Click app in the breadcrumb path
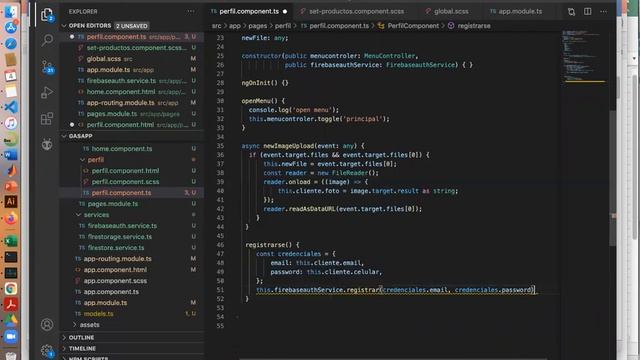This screenshot has height=360, width=640. (x=235, y=26)
